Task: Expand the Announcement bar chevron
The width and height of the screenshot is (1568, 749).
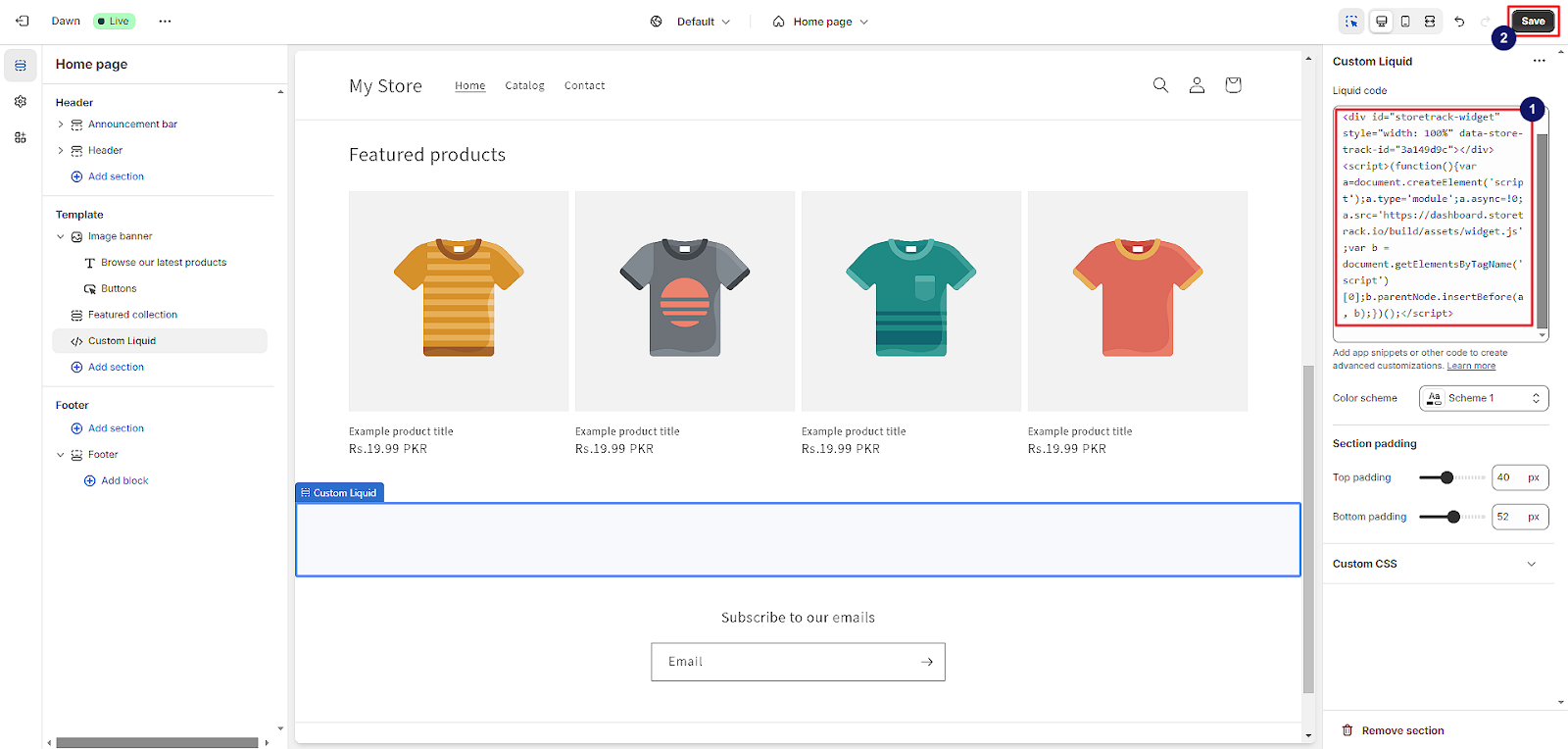Action: 61,125
